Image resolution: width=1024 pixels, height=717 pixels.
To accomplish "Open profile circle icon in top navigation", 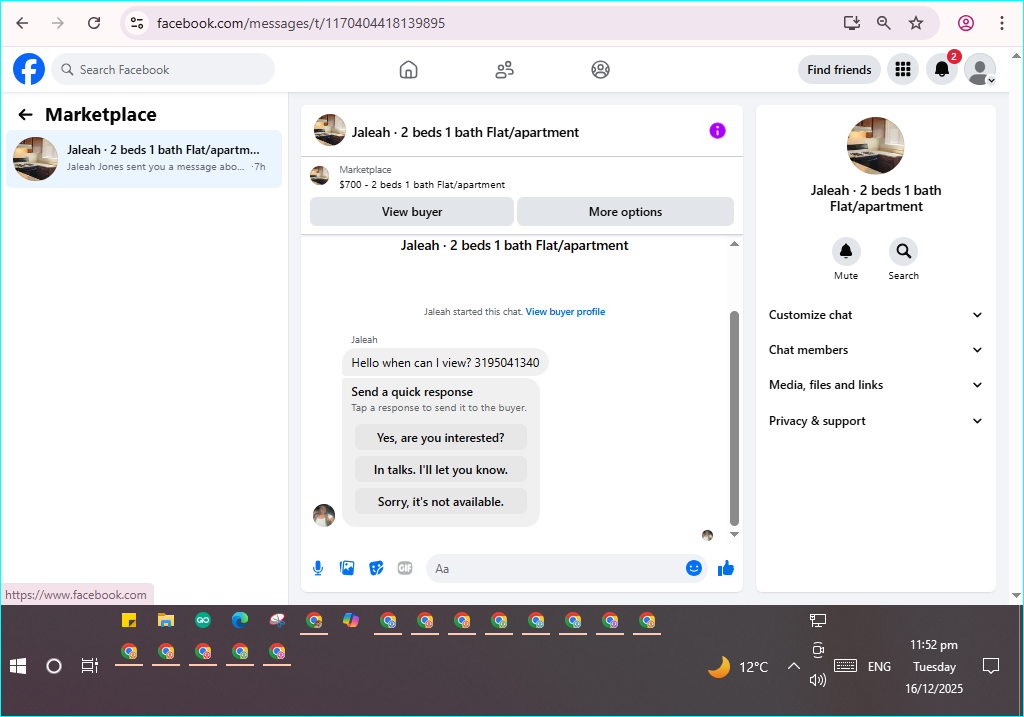I will click(600, 69).
